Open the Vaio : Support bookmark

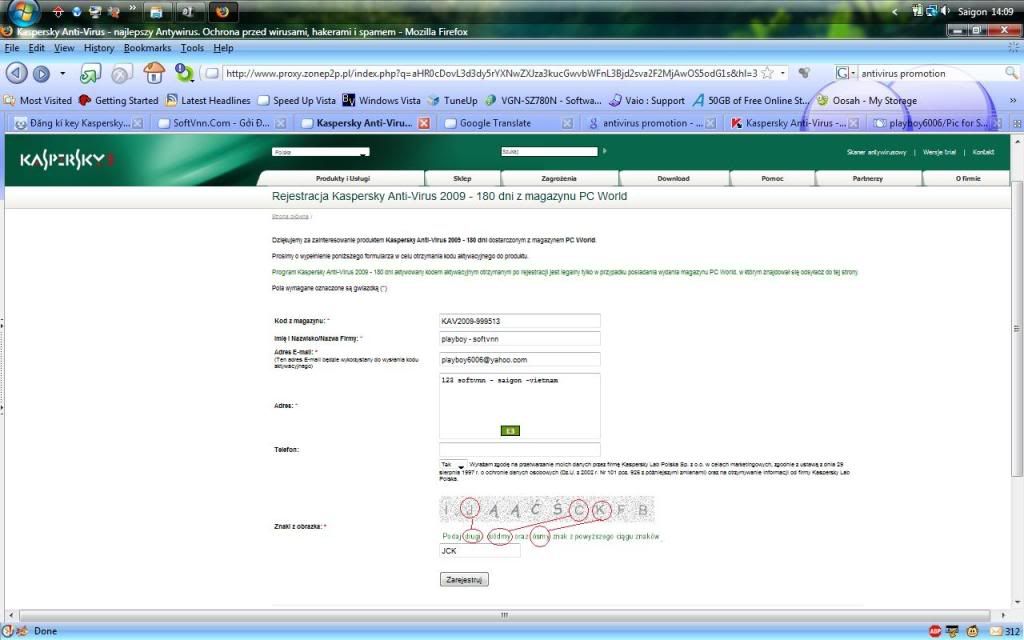pos(647,101)
